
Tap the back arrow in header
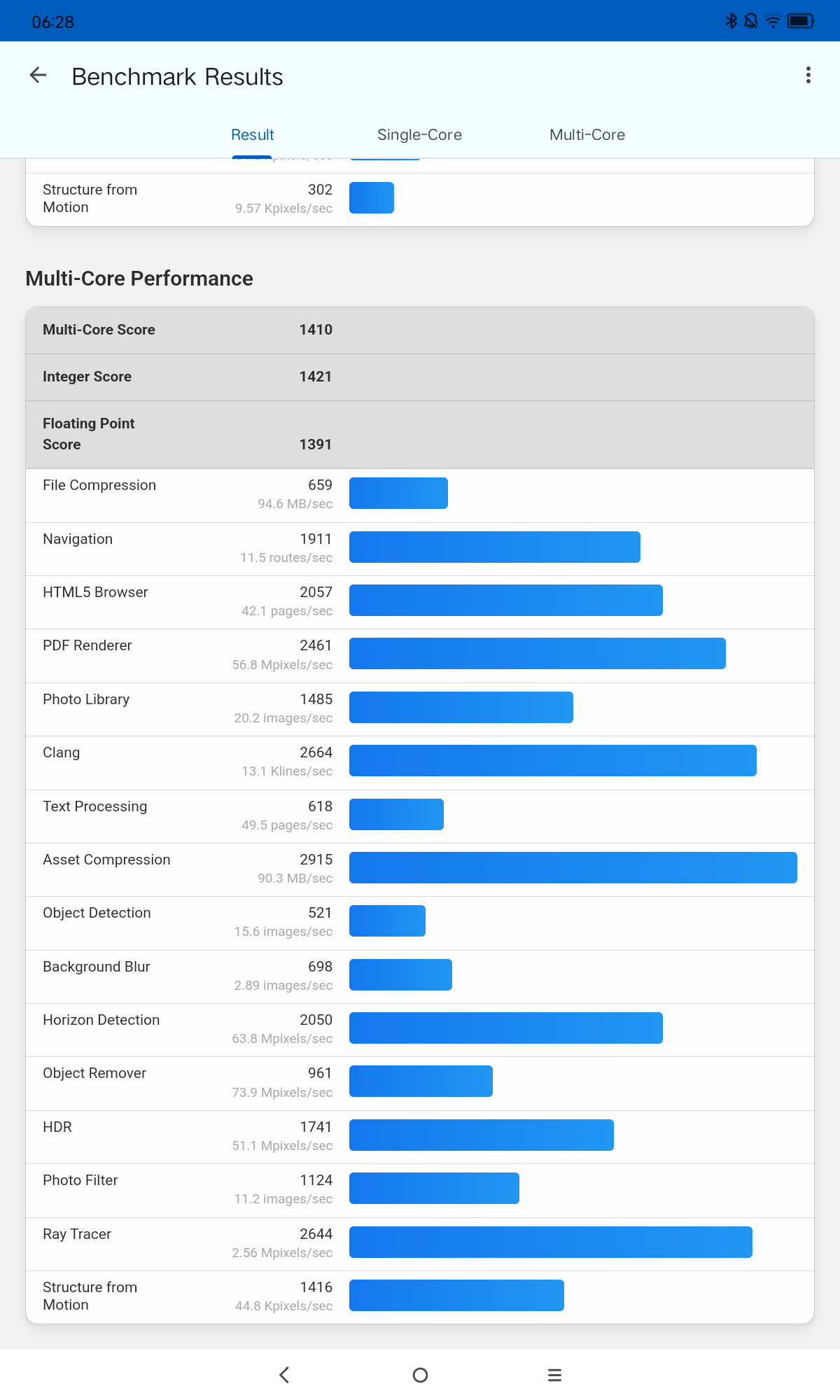38,76
